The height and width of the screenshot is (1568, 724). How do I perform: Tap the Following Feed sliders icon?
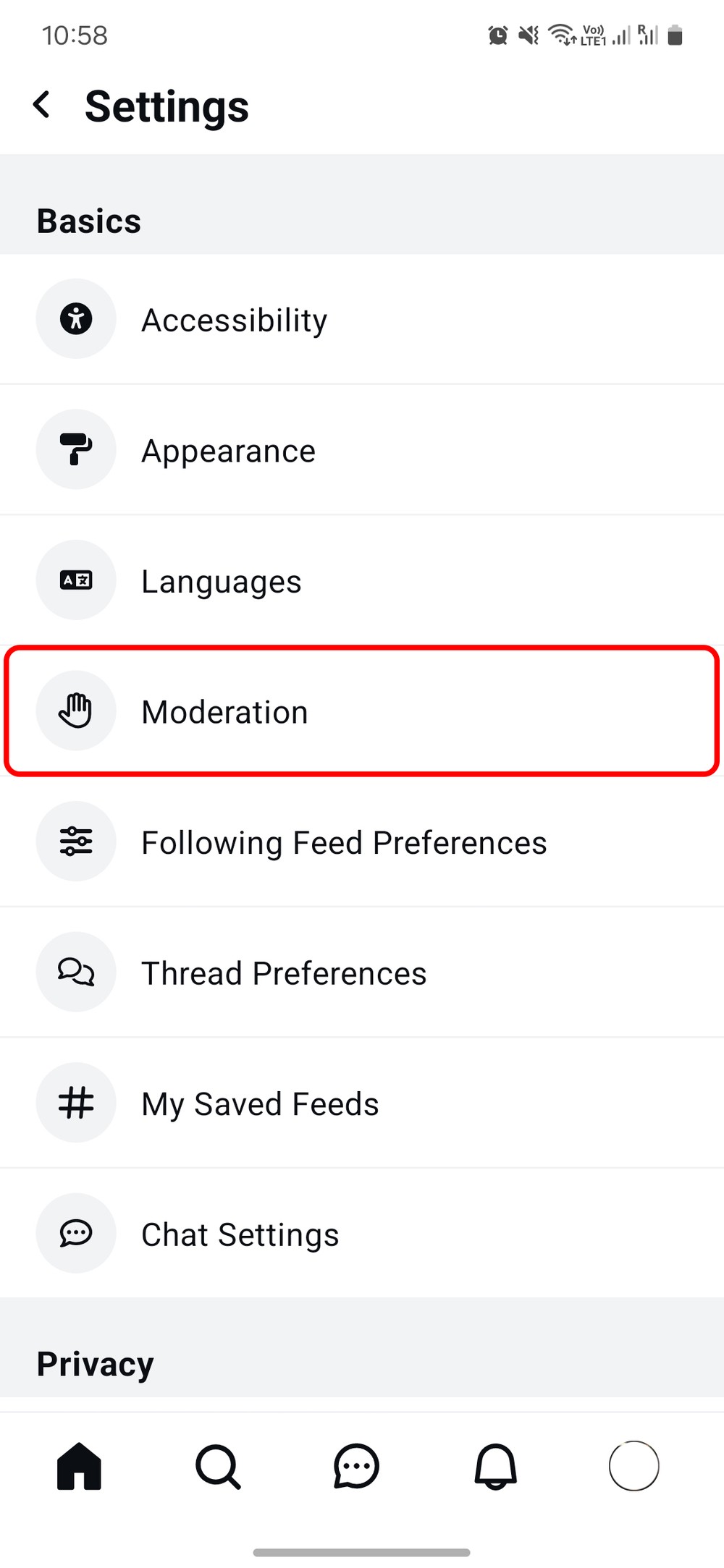[x=76, y=842]
